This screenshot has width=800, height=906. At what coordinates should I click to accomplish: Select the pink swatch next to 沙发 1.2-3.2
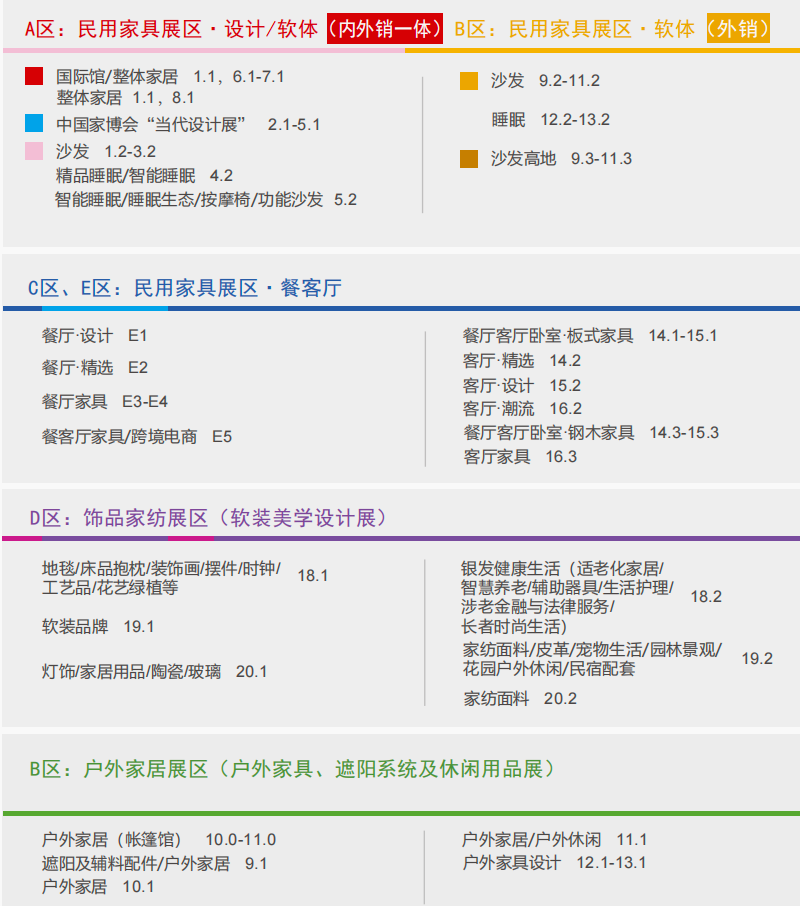coord(35,151)
